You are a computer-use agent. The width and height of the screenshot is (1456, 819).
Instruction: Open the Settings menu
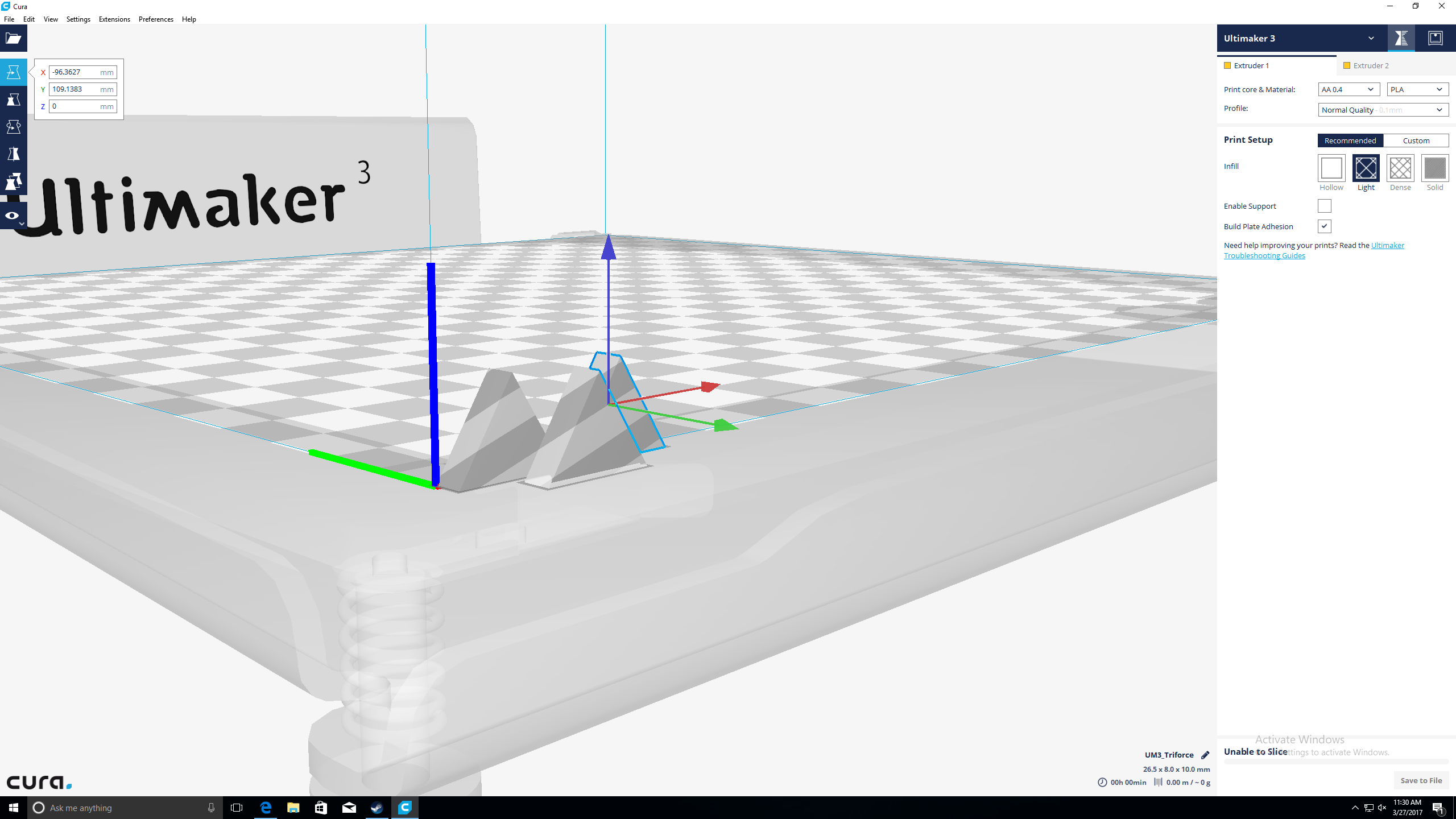click(x=78, y=19)
